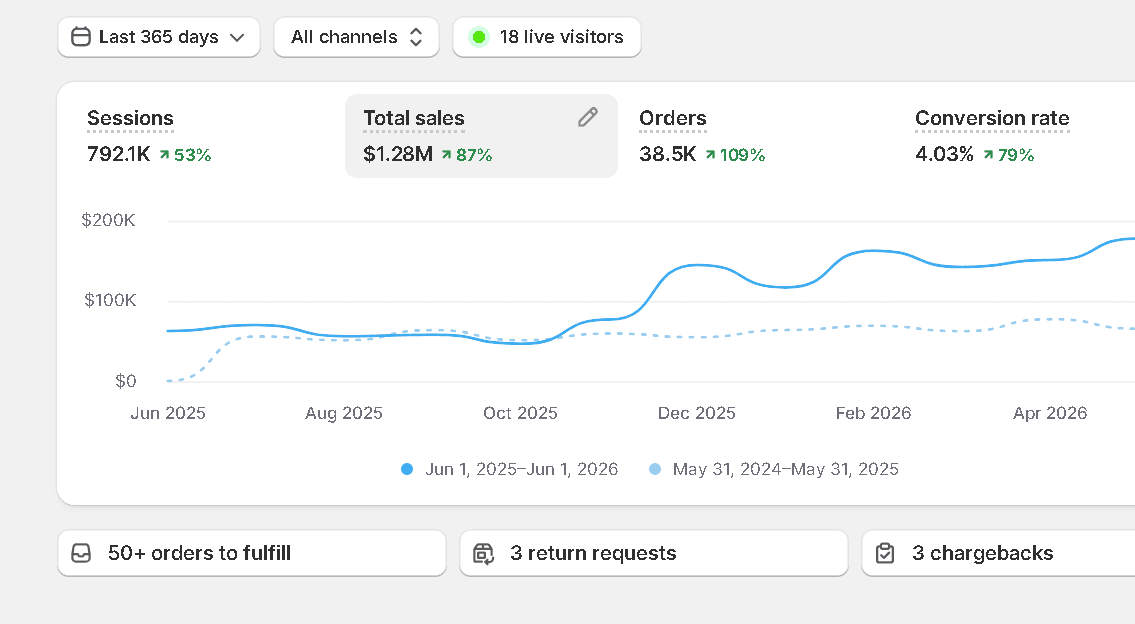This screenshot has width=1135, height=624.
Task: Click the inbox icon on orders to fulfill
Action: [81, 553]
